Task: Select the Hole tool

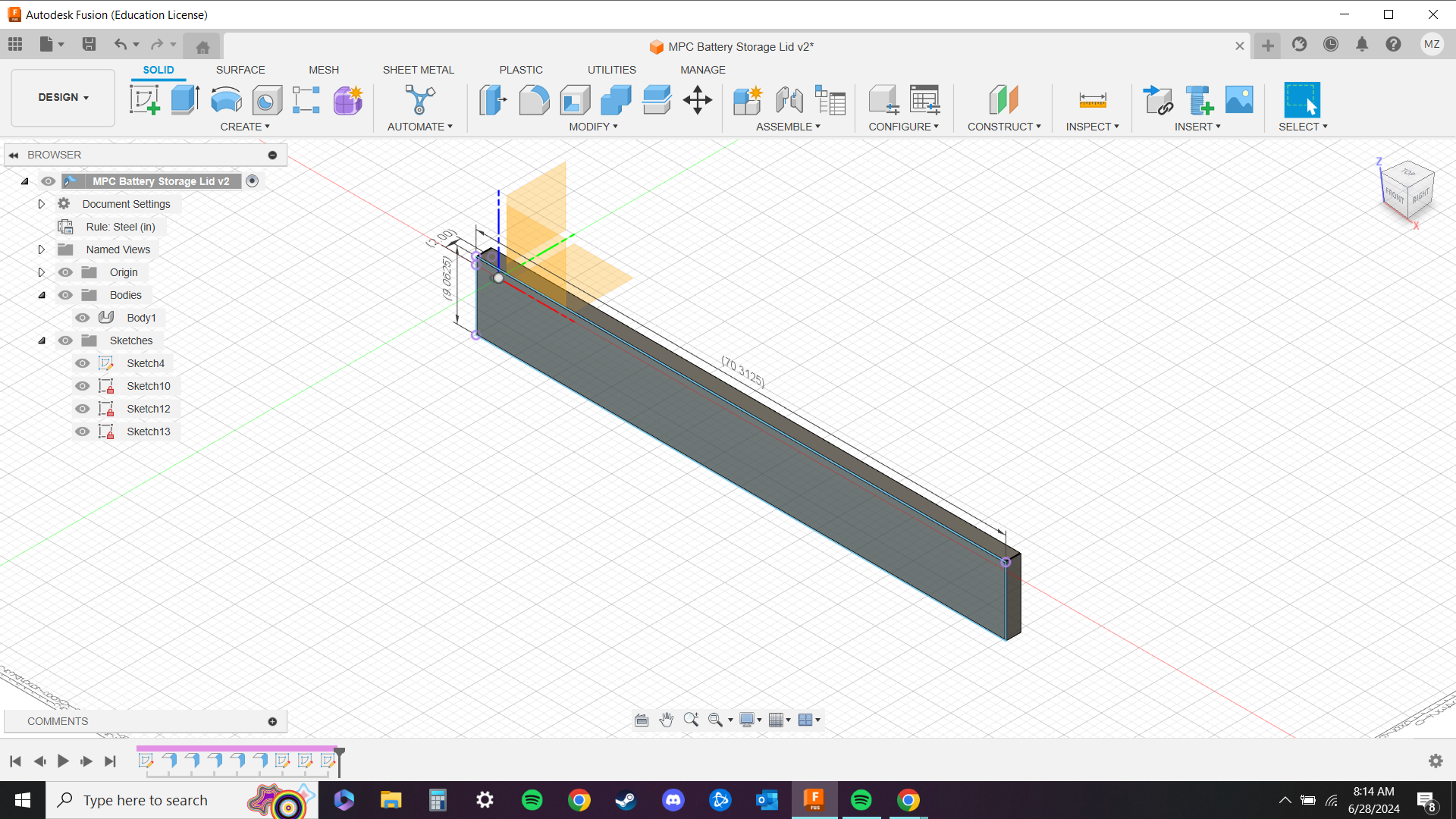Action: 267,99
